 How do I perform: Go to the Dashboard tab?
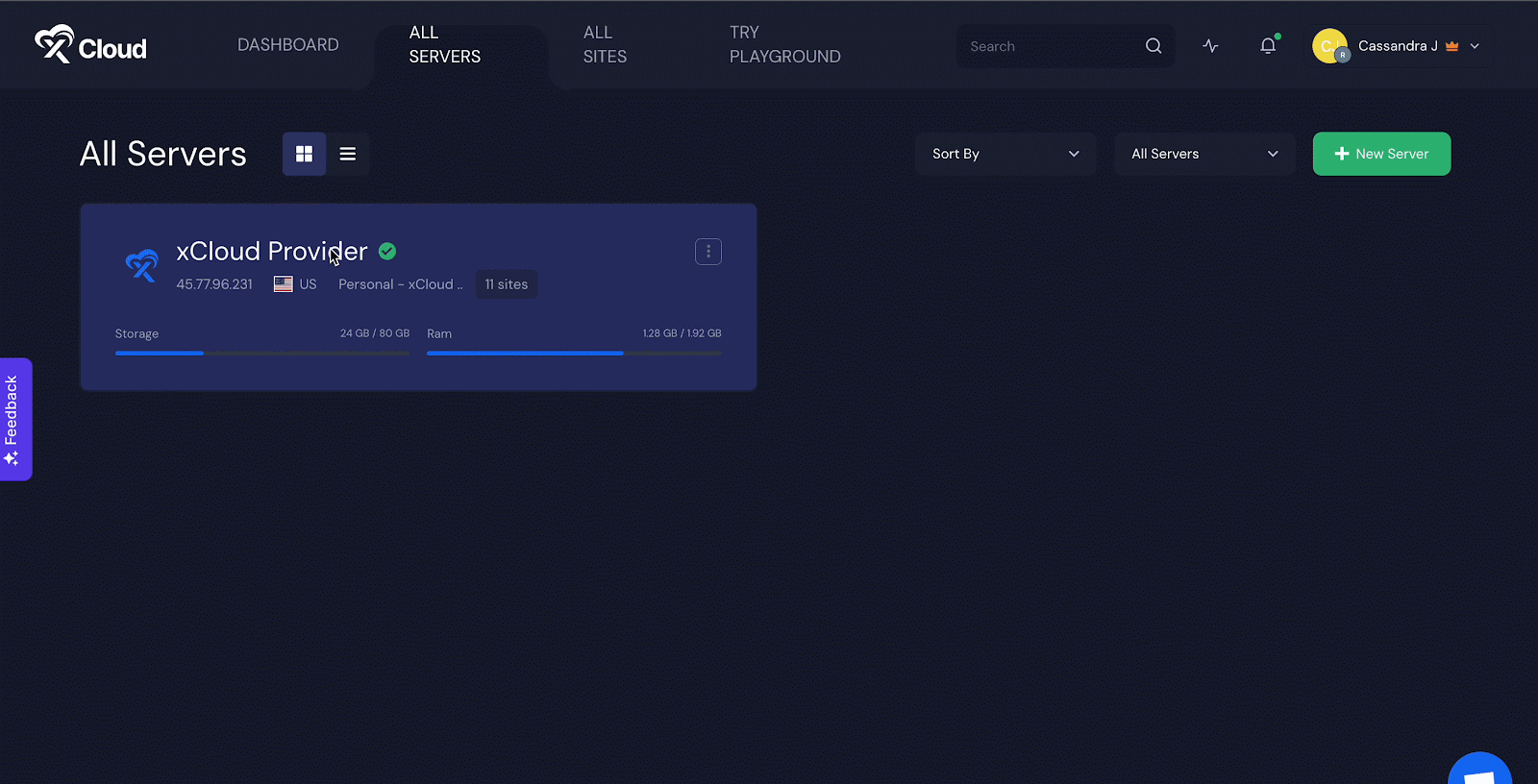coord(287,45)
